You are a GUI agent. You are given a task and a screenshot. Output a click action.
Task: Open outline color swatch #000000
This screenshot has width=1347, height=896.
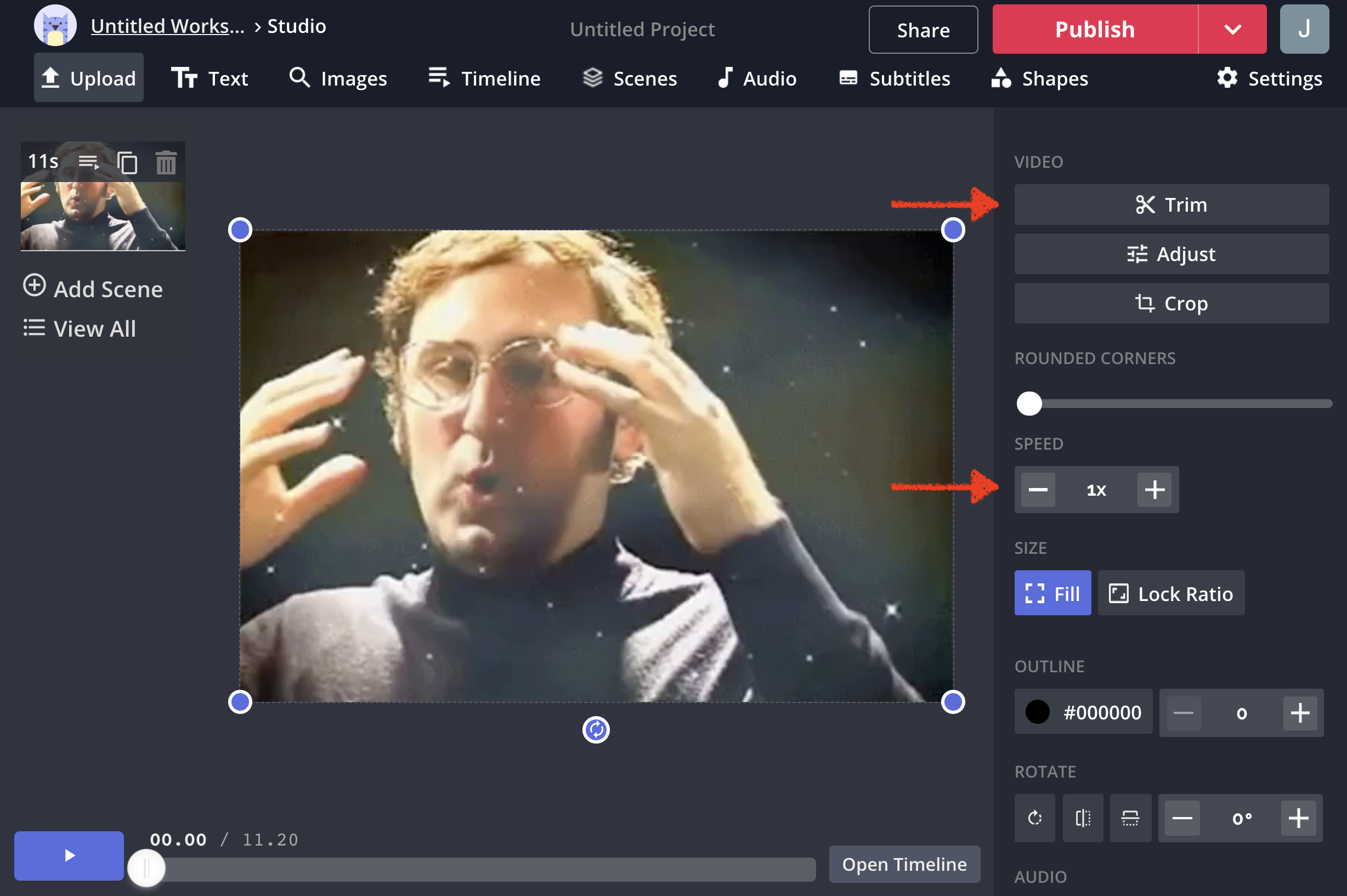click(x=1037, y=712)
